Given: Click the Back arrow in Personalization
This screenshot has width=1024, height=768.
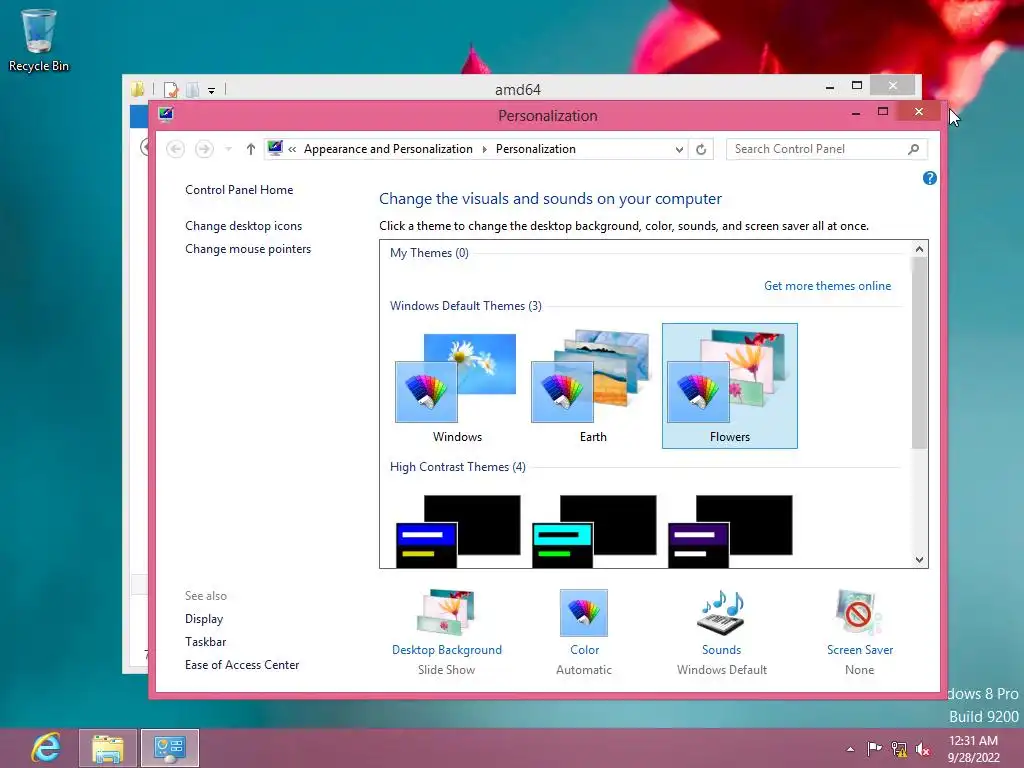Looking at the screenshot, I should point(175,149).
